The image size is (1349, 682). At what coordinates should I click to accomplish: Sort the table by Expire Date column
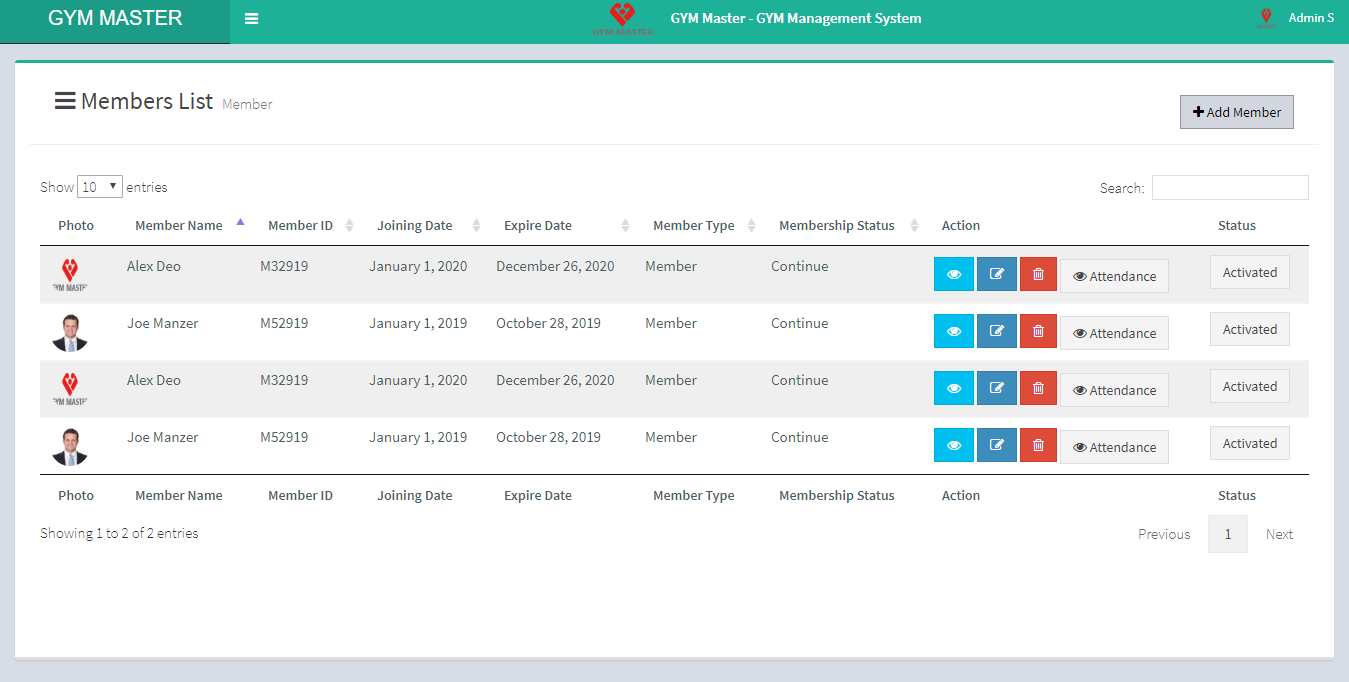pos(538,226)
